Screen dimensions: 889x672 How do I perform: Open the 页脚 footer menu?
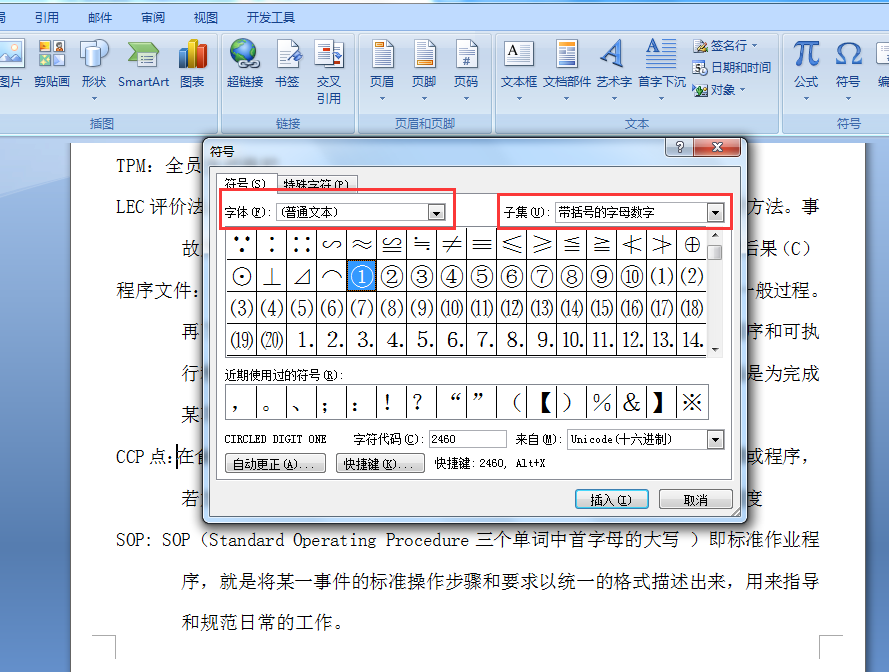click(x=424, y=70)
